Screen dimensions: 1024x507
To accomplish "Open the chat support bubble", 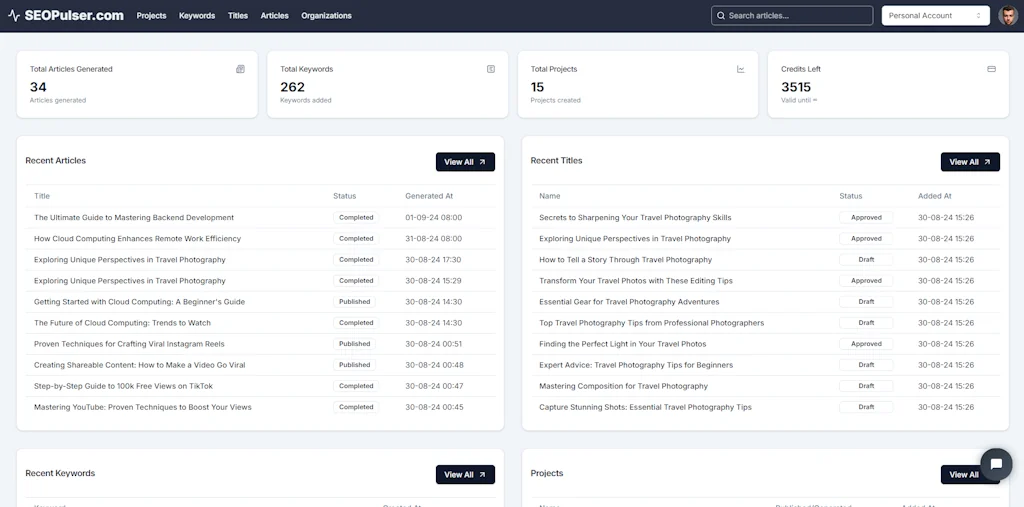I will point(996,464).
